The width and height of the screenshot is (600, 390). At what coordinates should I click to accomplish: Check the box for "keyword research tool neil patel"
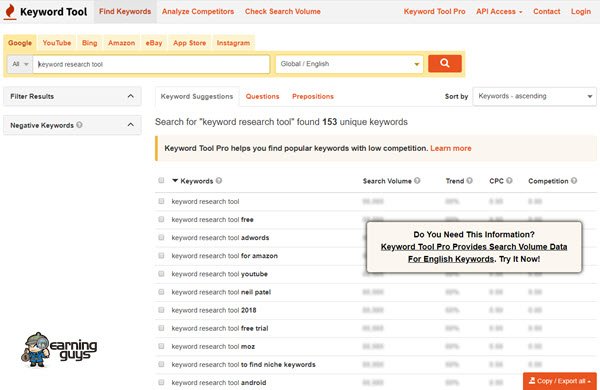pyautogui.click(x=161, y=292)
